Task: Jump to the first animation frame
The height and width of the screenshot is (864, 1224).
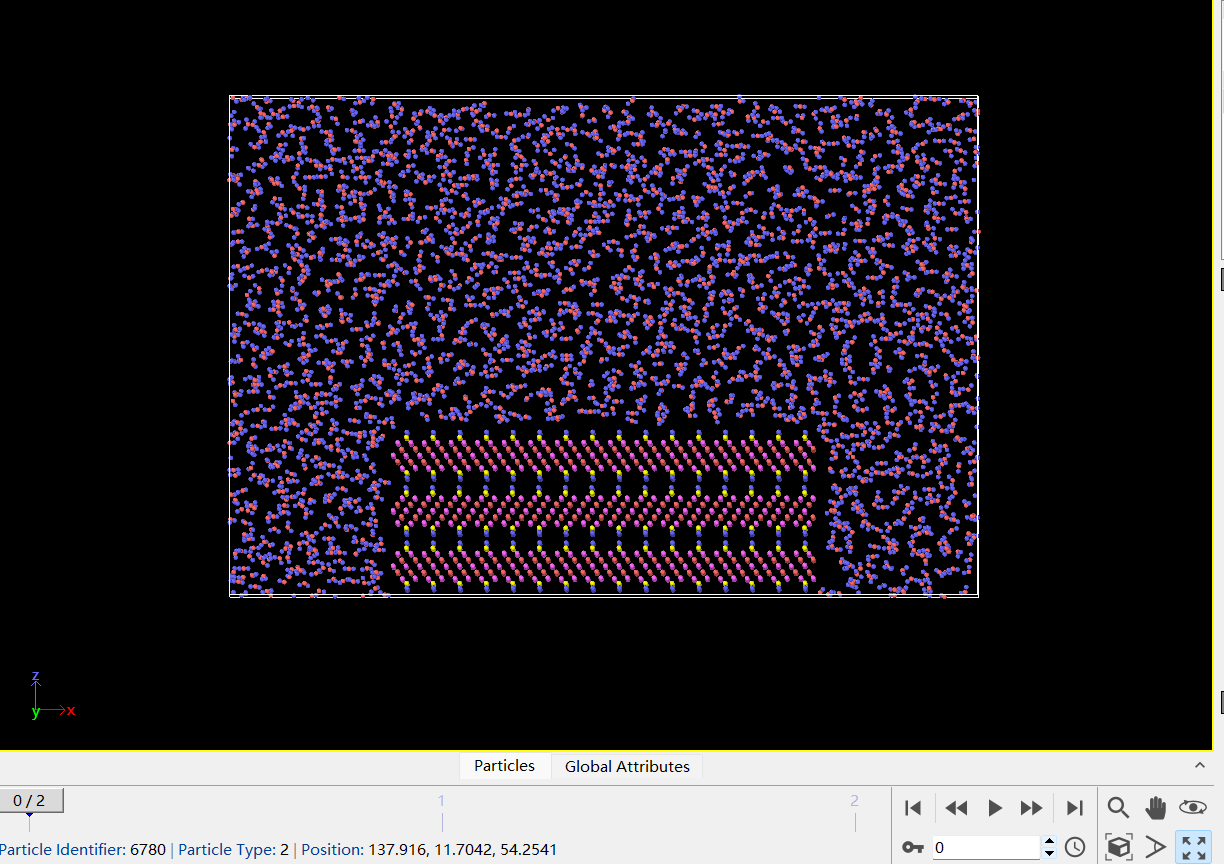Action: tap(913, 808)
